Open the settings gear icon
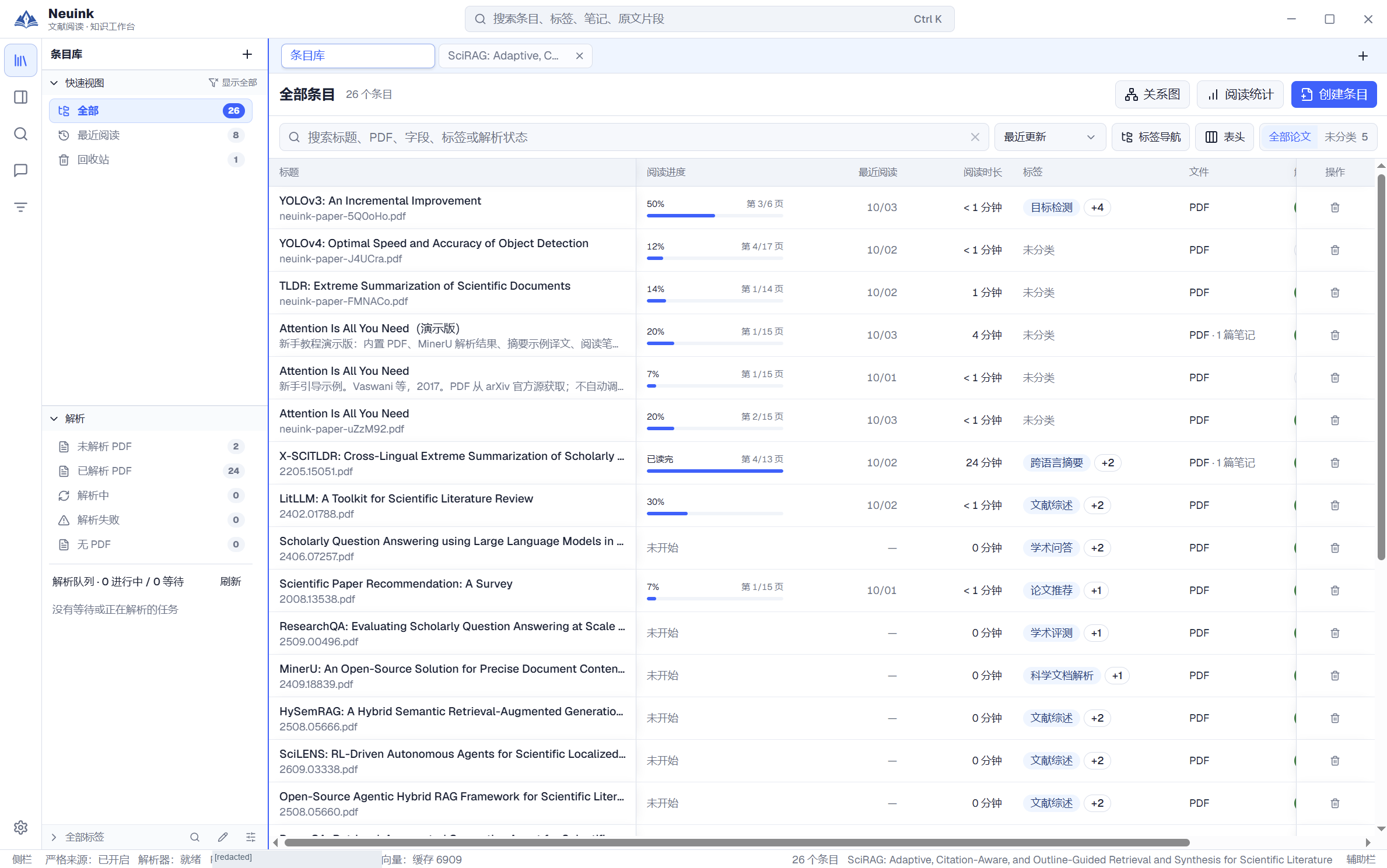 pos(20,827)
